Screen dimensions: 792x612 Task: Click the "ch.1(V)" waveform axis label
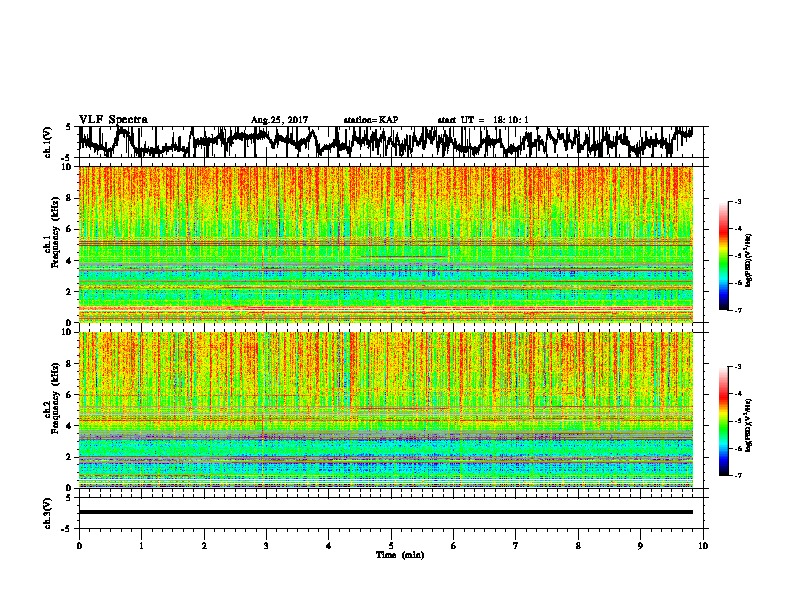tap(48, 142)
